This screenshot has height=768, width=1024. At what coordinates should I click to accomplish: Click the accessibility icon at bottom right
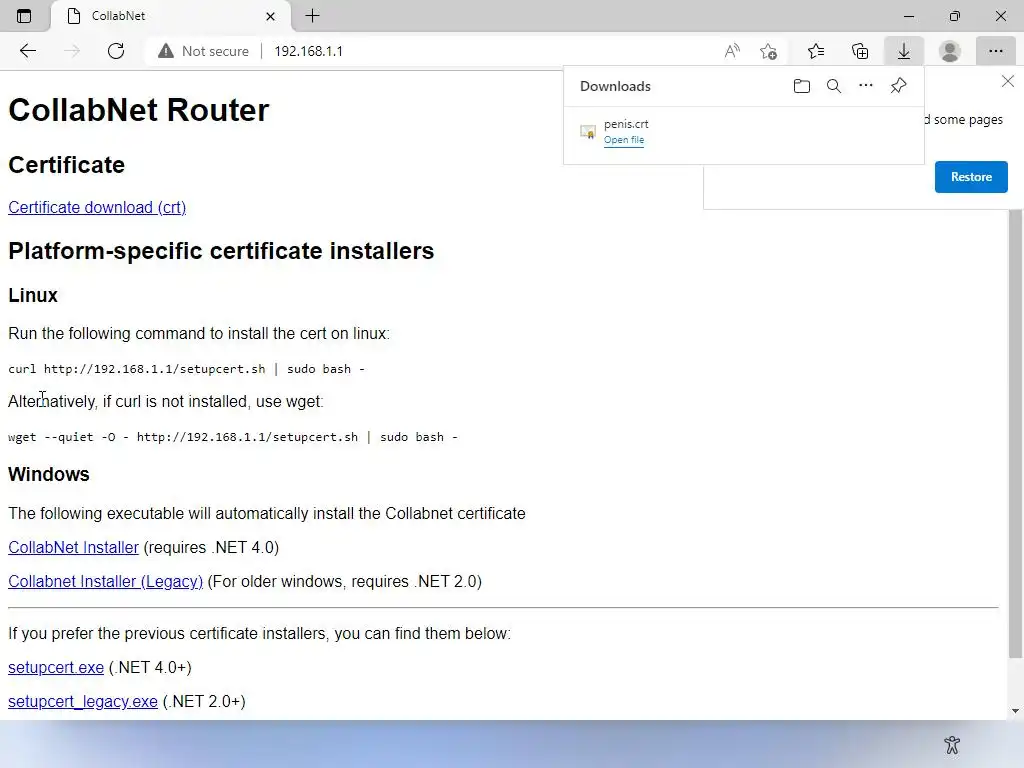952,744
